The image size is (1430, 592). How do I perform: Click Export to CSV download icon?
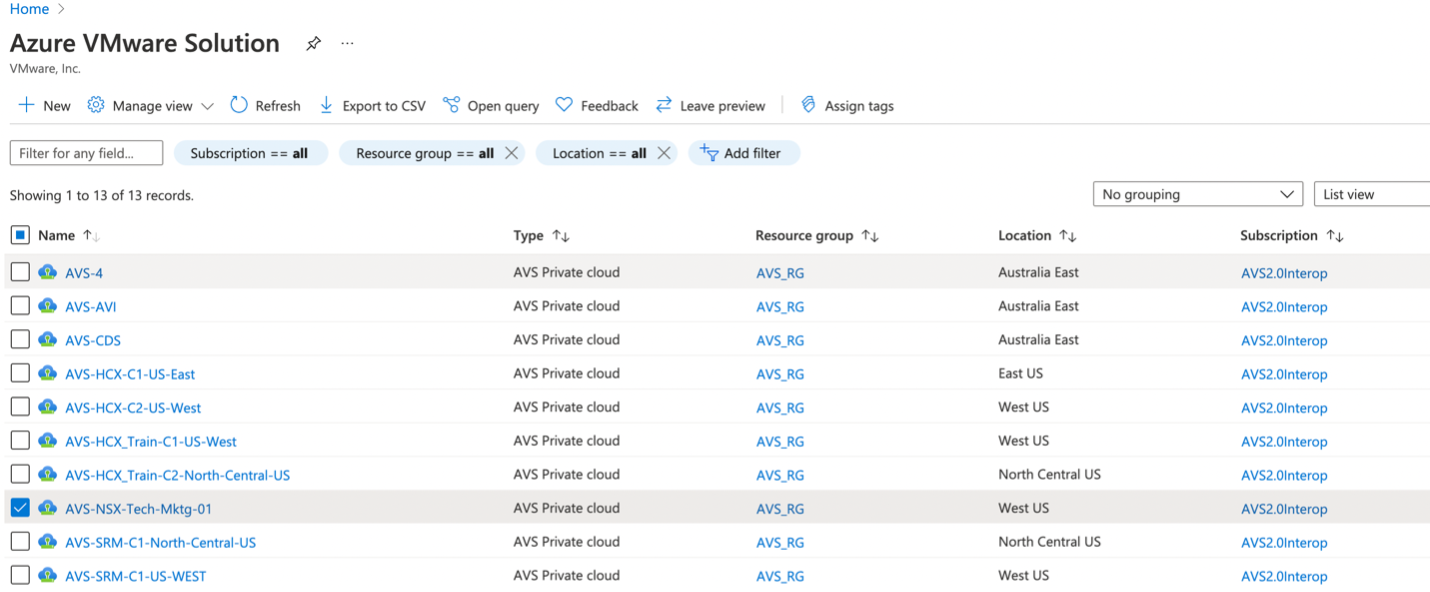326,105
